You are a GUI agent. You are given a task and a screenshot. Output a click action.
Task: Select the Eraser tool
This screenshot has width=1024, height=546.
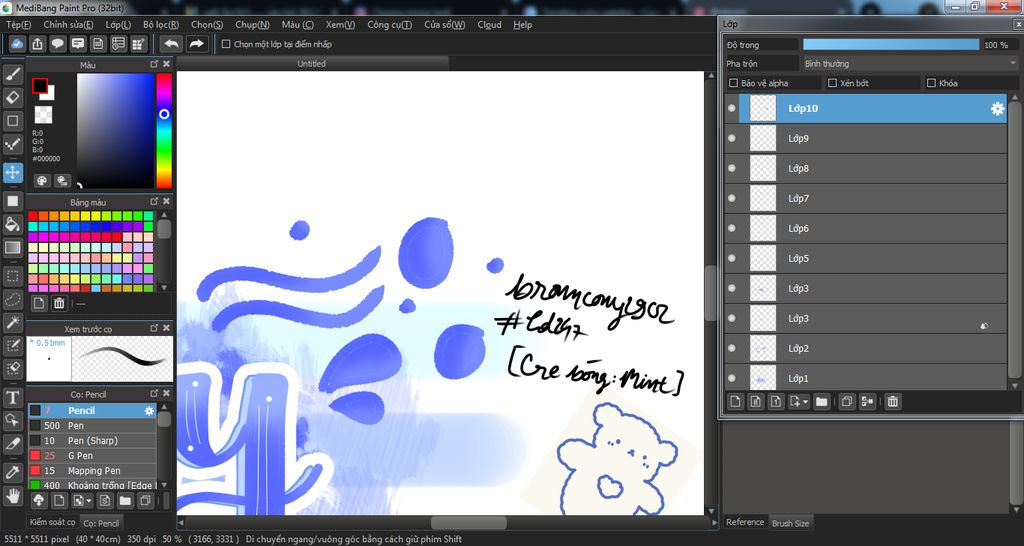[x=12, y=97]
